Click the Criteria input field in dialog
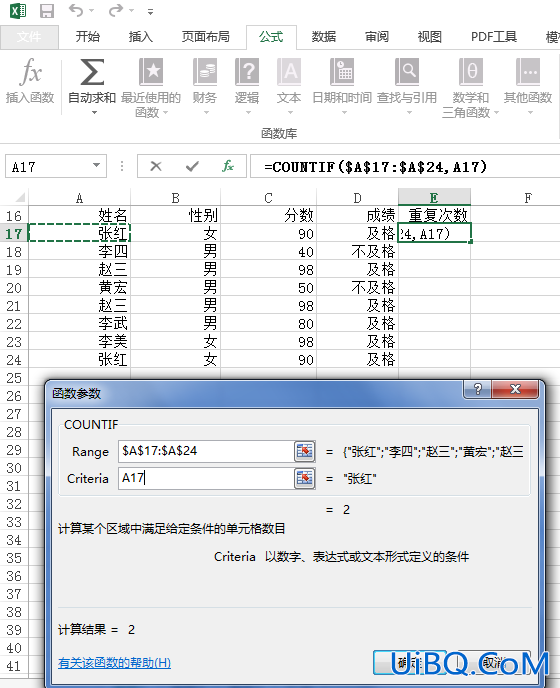This screenshot has height=688, width=560. 206,478
